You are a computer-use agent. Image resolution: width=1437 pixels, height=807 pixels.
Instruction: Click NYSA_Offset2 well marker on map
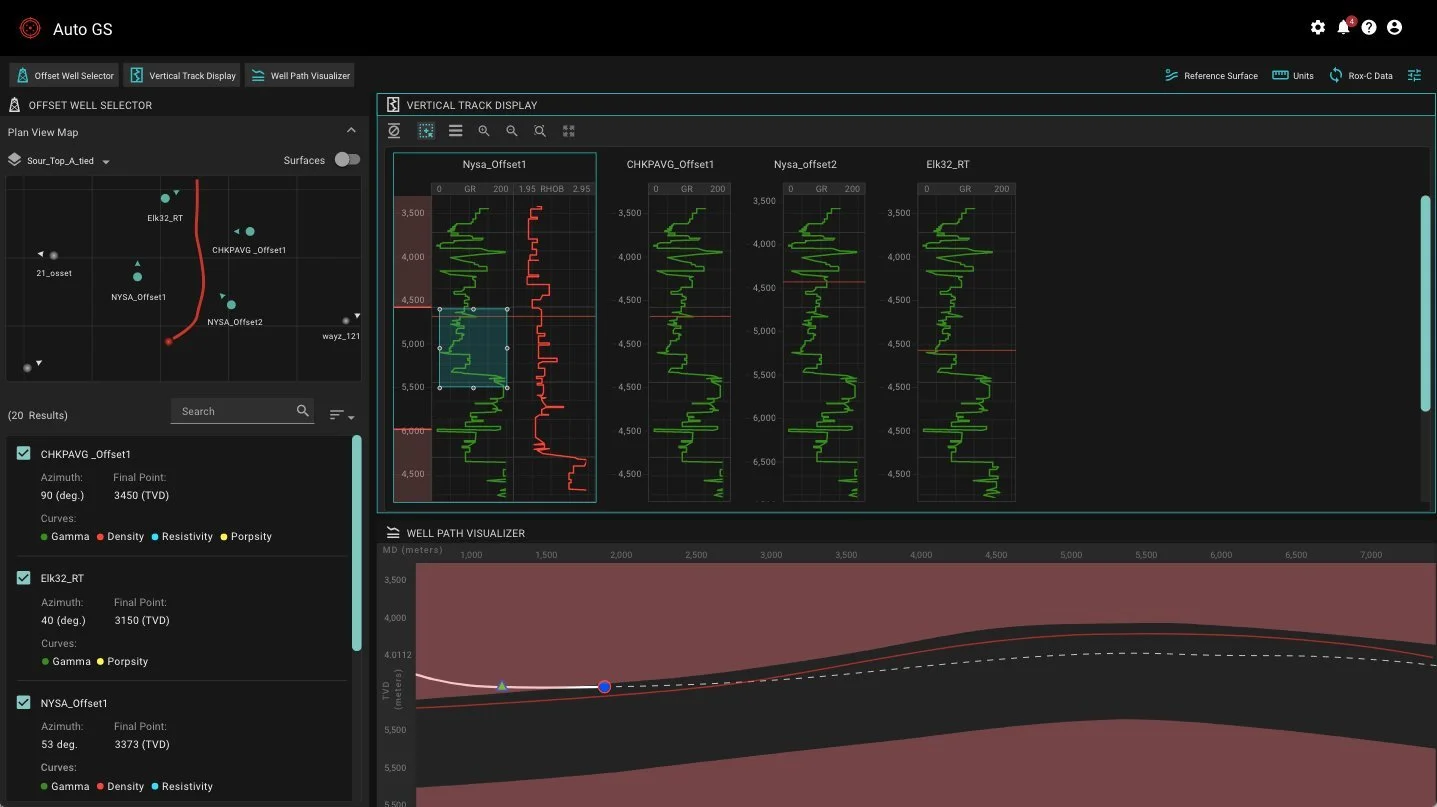[x=231, y=305]
